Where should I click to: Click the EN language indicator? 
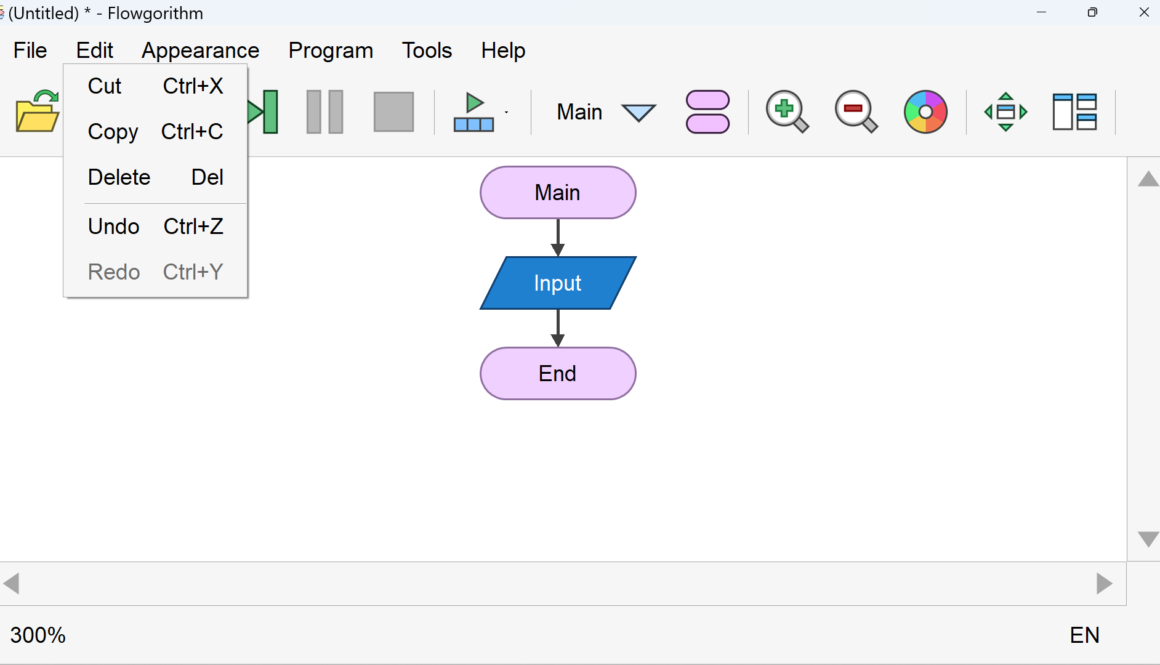click(1085, 635)
